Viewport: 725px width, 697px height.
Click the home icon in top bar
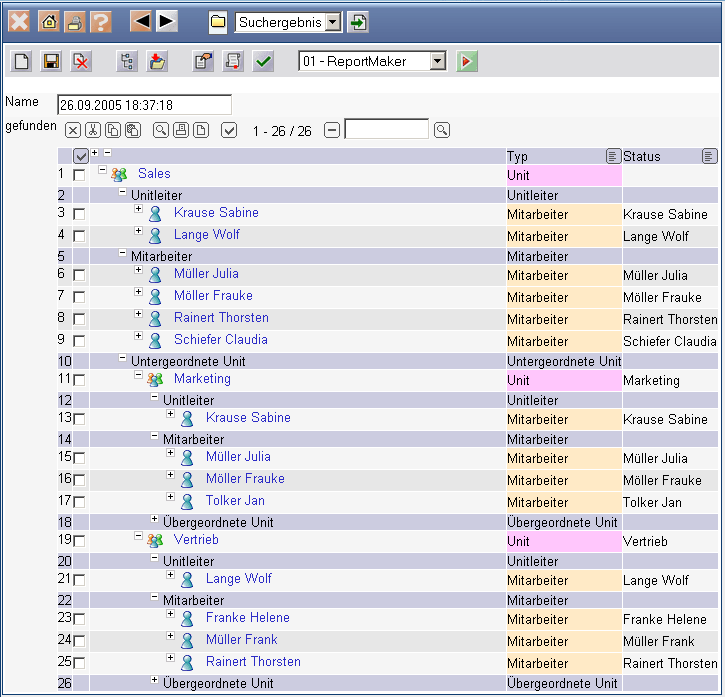pyautogui.click(x=47, y=22)
